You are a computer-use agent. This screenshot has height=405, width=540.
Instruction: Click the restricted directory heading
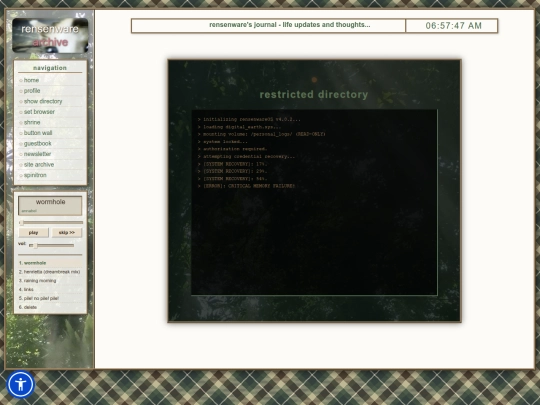(314, 94)
